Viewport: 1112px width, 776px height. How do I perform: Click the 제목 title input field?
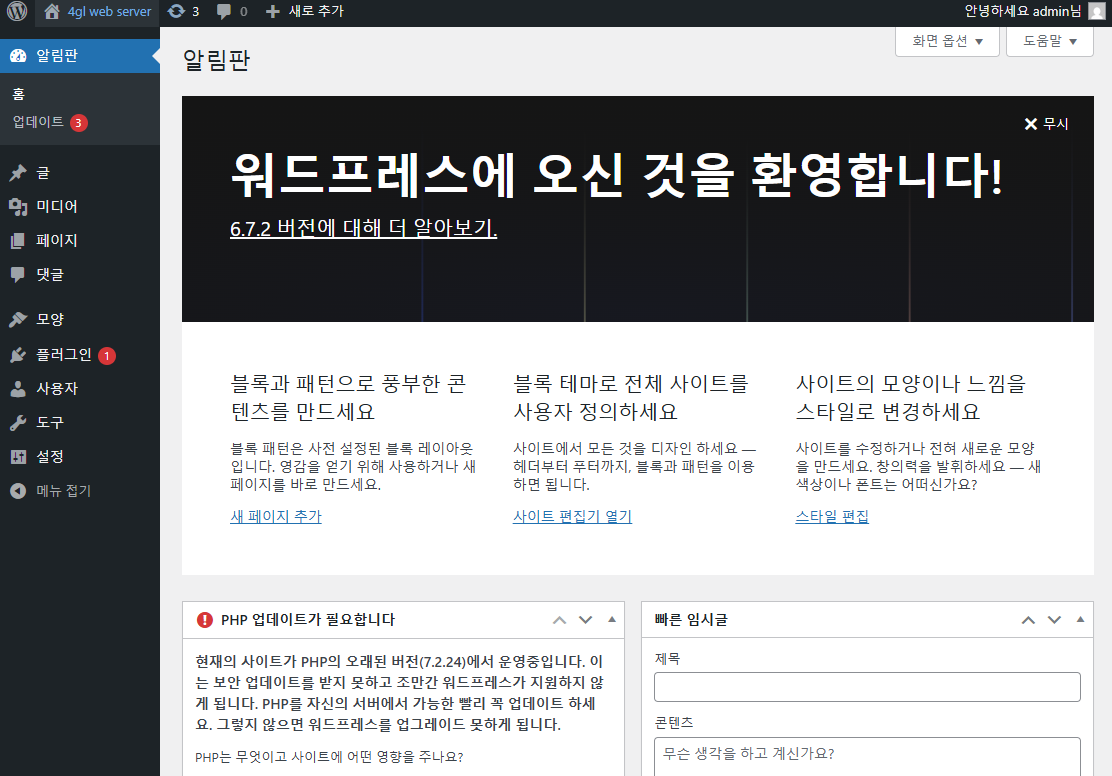867,687
